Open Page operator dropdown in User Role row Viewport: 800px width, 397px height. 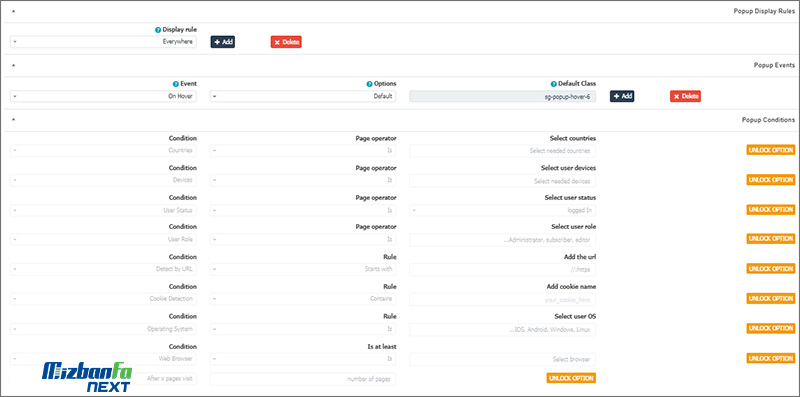tap(303, 239)
